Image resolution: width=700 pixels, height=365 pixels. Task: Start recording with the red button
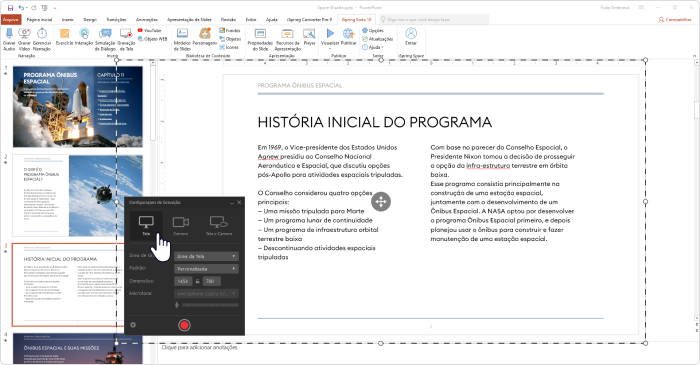click(x=184, y=325)
